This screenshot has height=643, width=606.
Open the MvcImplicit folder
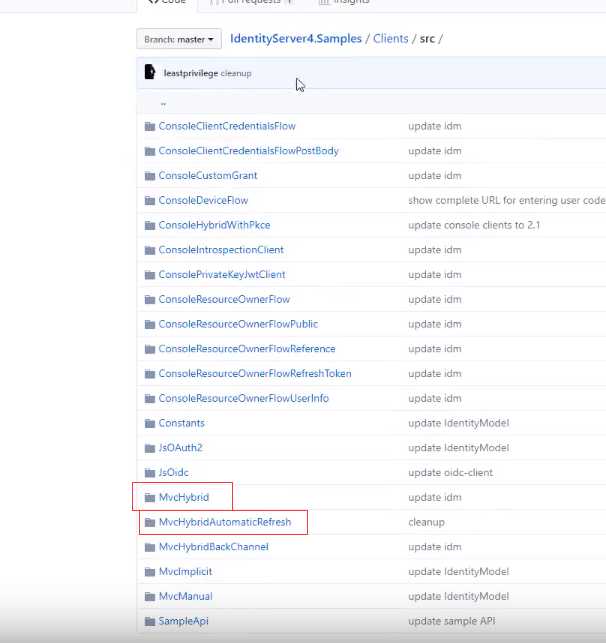click(185, 571)
